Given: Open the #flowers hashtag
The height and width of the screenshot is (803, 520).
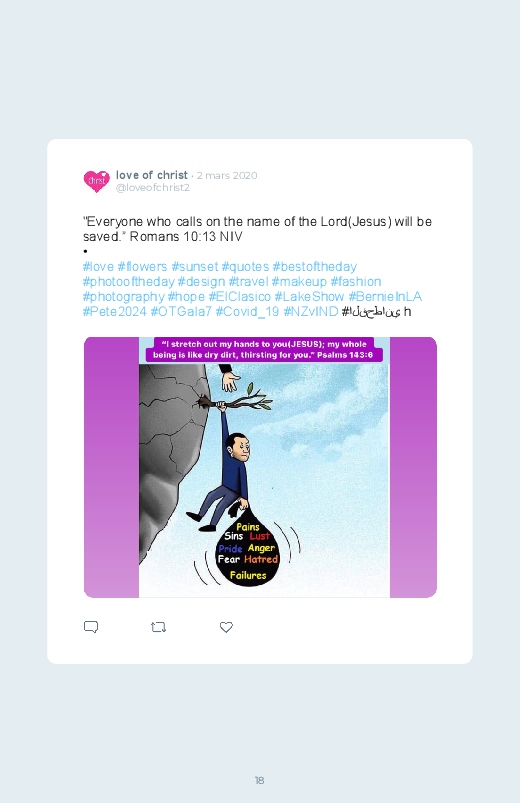Looking at the screenshot, I should (x=142, y=267).
